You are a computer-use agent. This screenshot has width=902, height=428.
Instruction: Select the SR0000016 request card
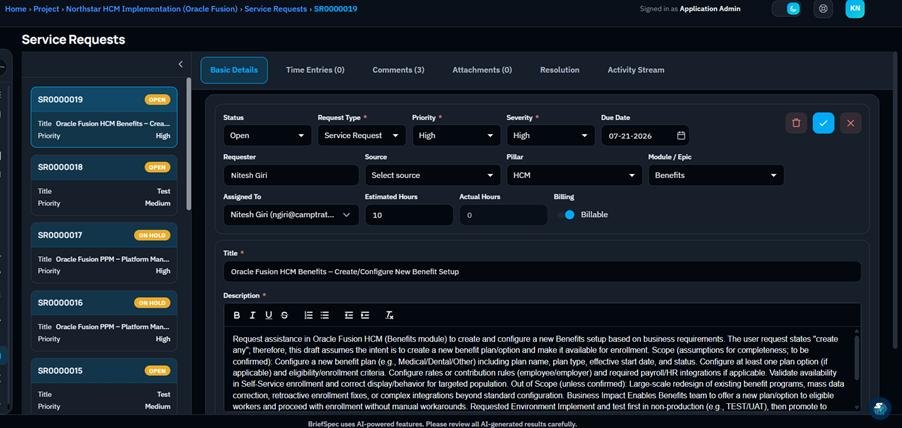104,320
